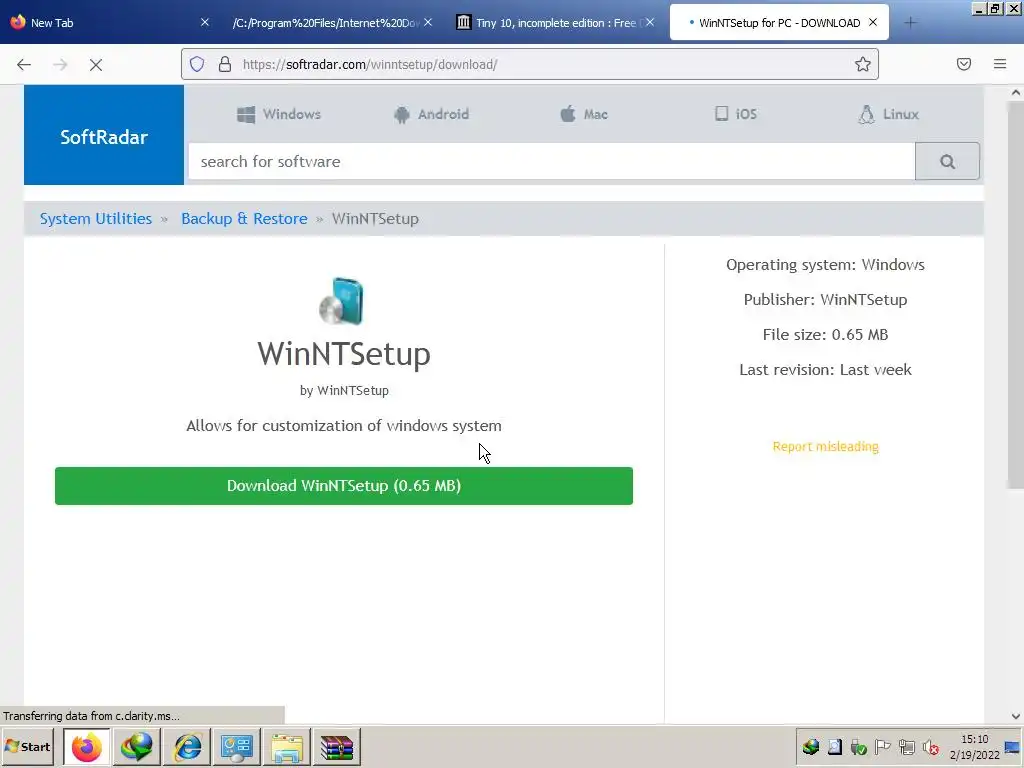Image resolution: width=1024 pixels, height=768 pixels.
Task: Click the scrollbar down arrow
Action: 1016,716
